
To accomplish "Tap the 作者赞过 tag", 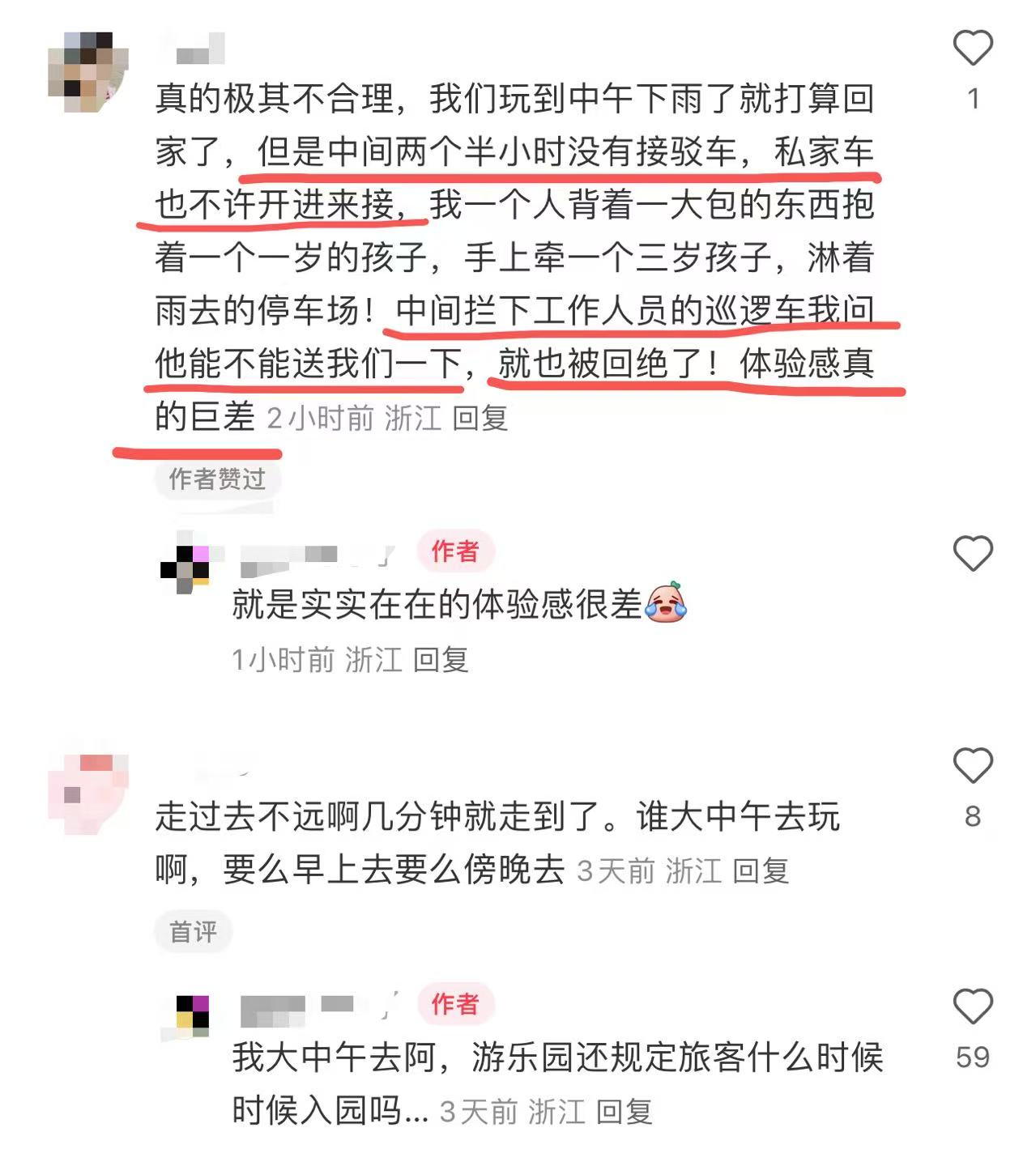I will (217, 479).
